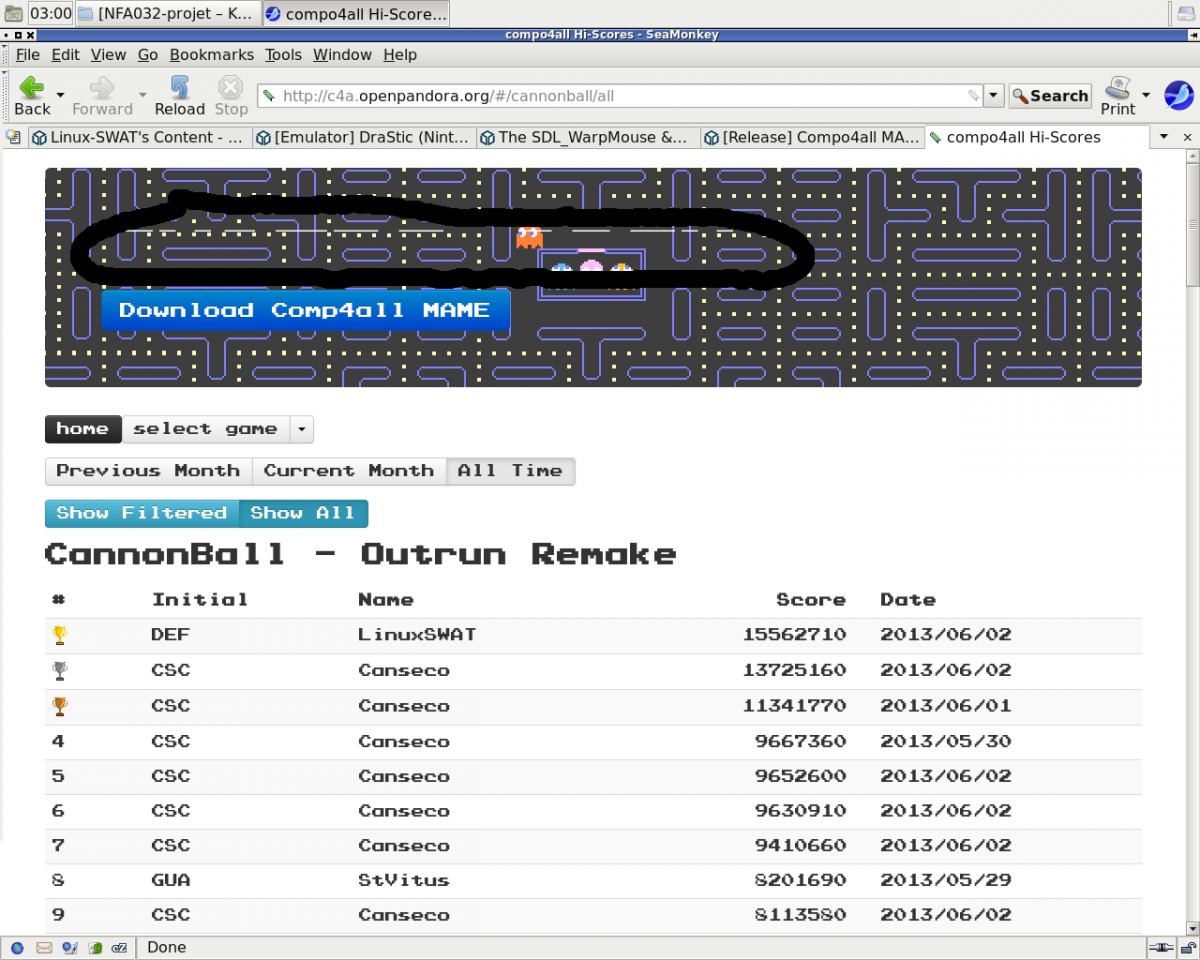1200x960 pixels.
Task: Reload the page with the Reload icon
Action: (x=179, y=88)
